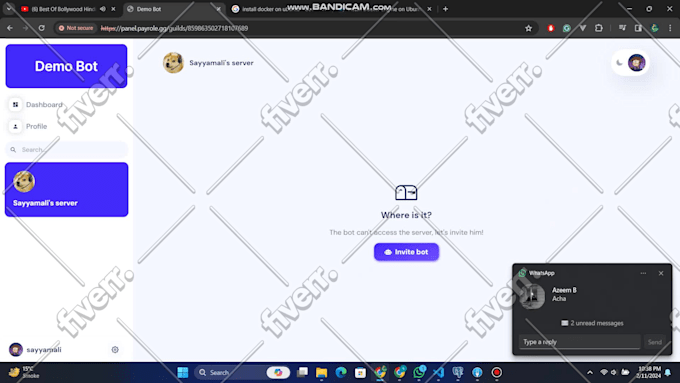Open the user avatar at top right
Viewport: 680px width, 383px height.
point(637,63)
